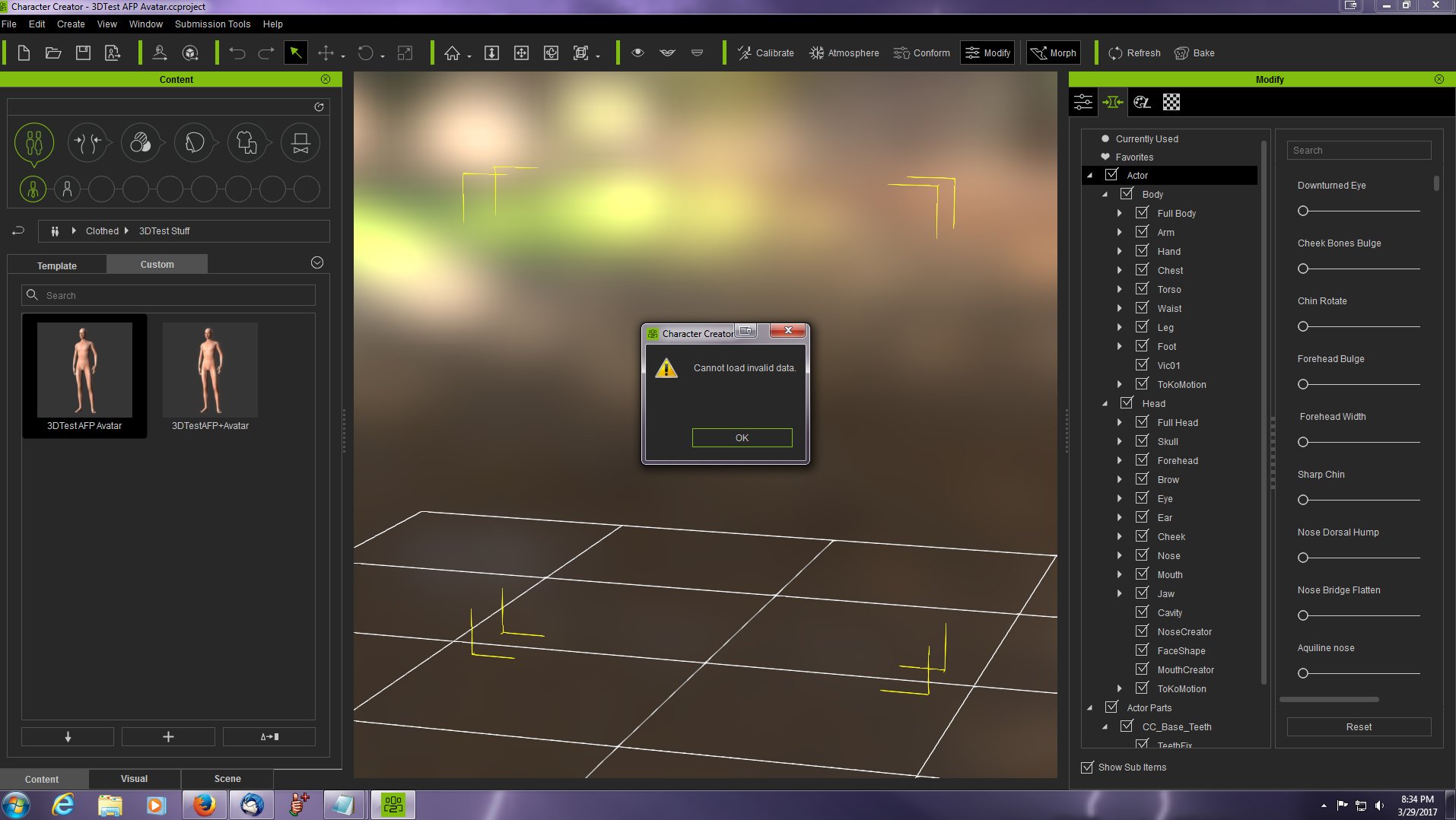This screenshot has width=1456, height=820.
Task: Toggle the Actor Parts checkbox
Action: click(1111, 707)
